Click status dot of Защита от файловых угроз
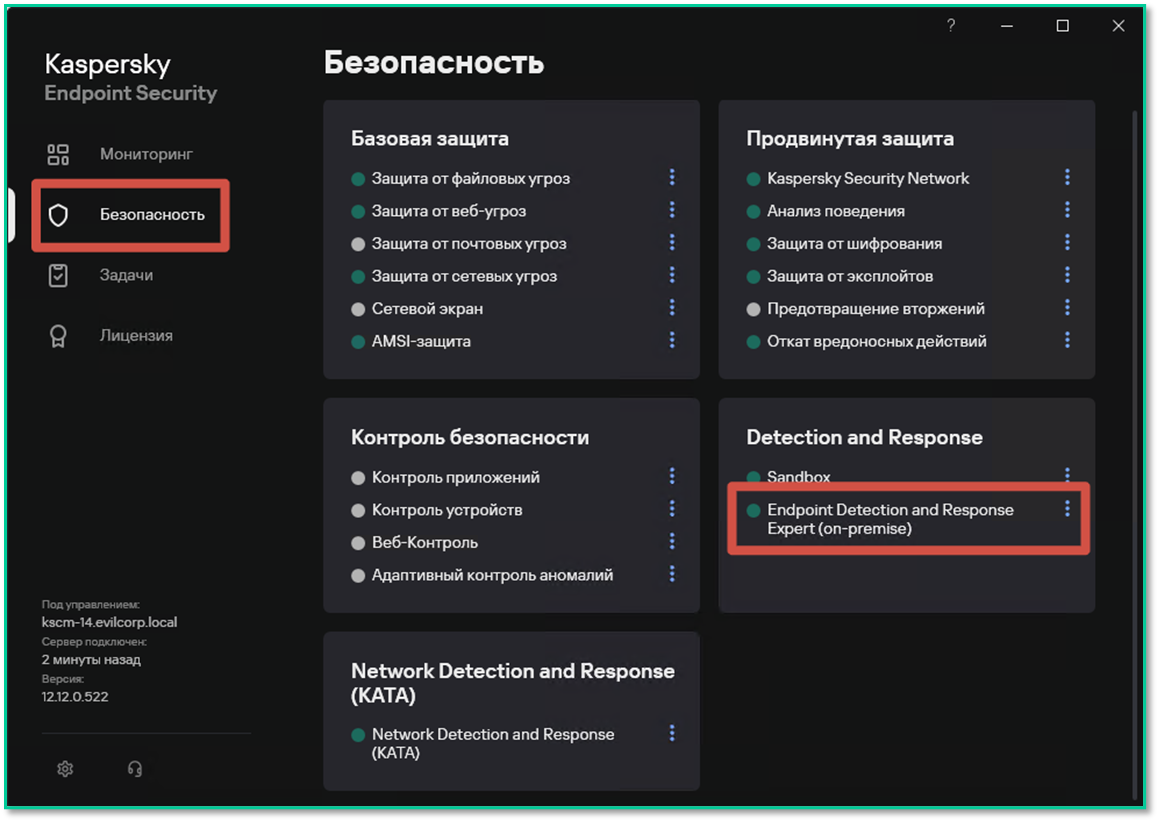This screenshot has height=822, width=1159. coord(358,179)
